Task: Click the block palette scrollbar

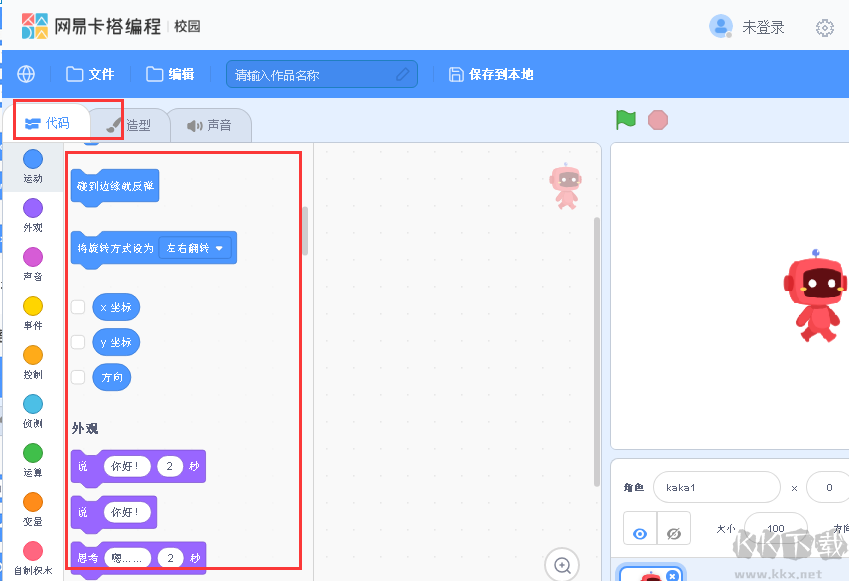Action: pos(305,231)
